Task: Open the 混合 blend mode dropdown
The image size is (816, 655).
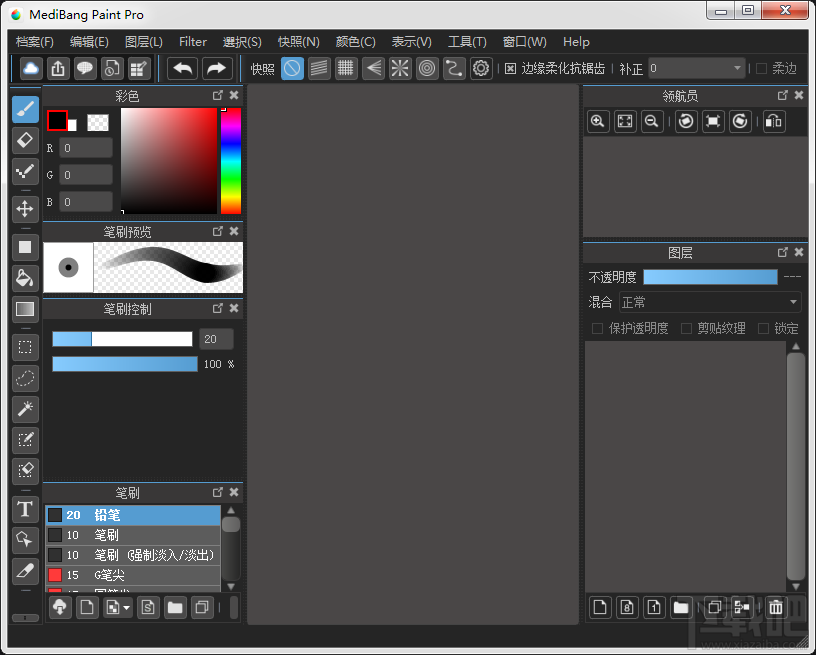Action: [710, 302]
